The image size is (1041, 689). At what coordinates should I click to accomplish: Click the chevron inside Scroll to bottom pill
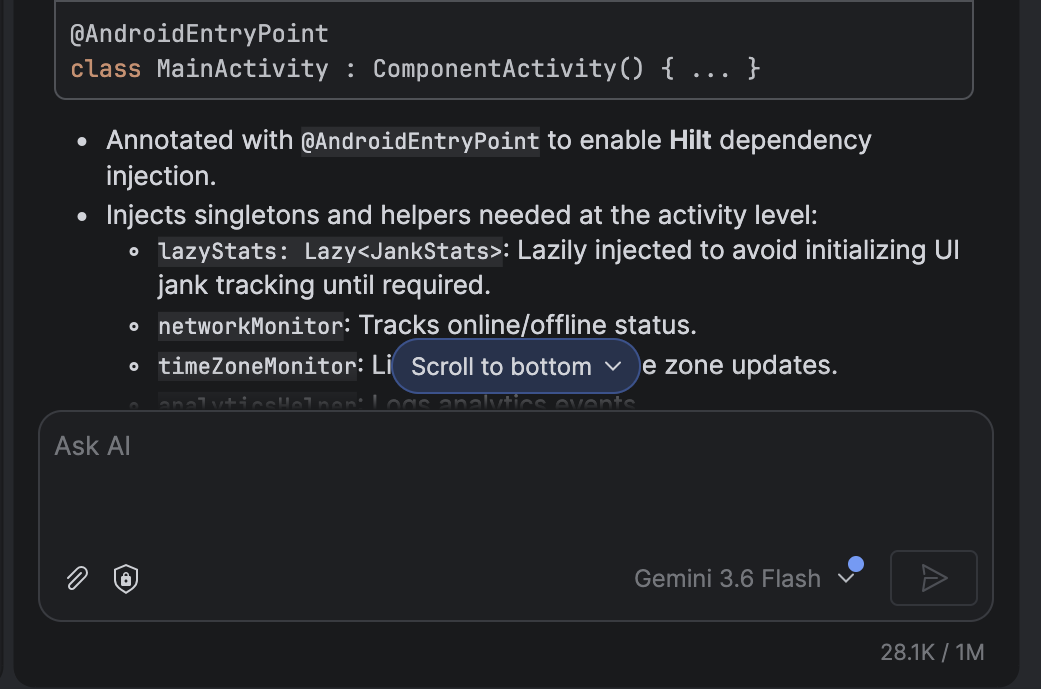click(x=613, y=366)
